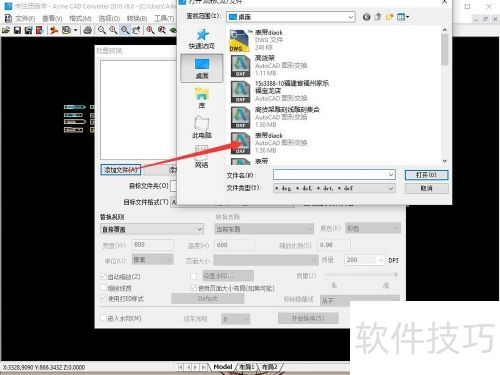This screenshot has width=500, height=375.
Task: Click the 取消 button in file dialog
Action: tap(426, 188)
